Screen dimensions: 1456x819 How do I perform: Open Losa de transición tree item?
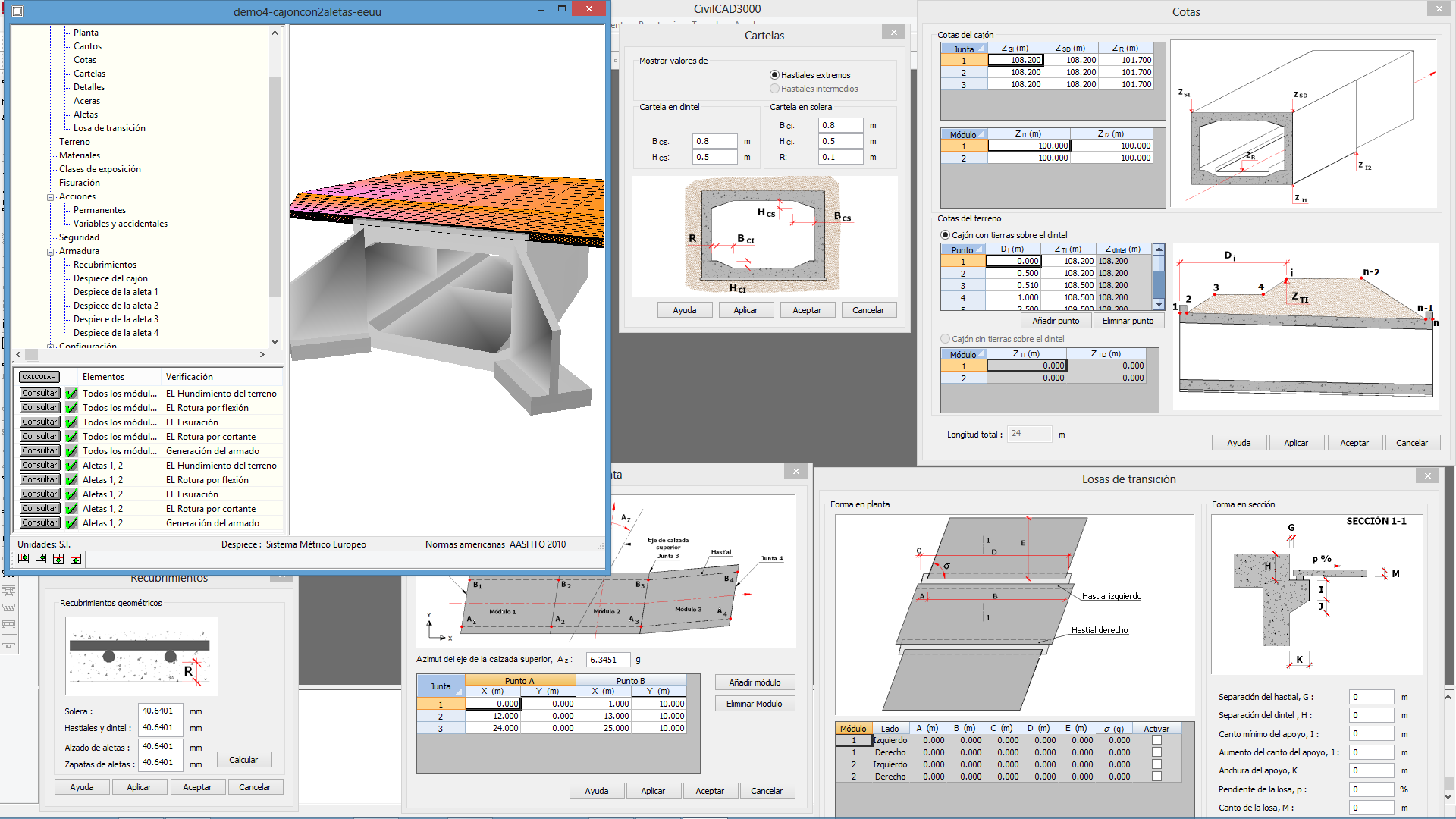pyautogui.click(x=109, y=128)
